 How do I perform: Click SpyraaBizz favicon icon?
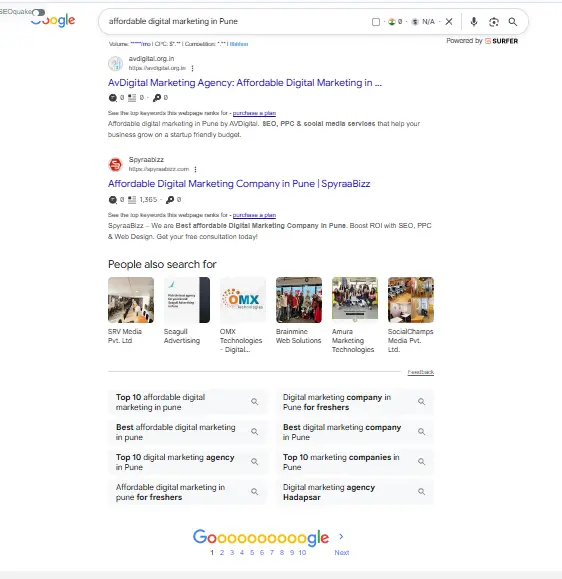coord(115,164)
